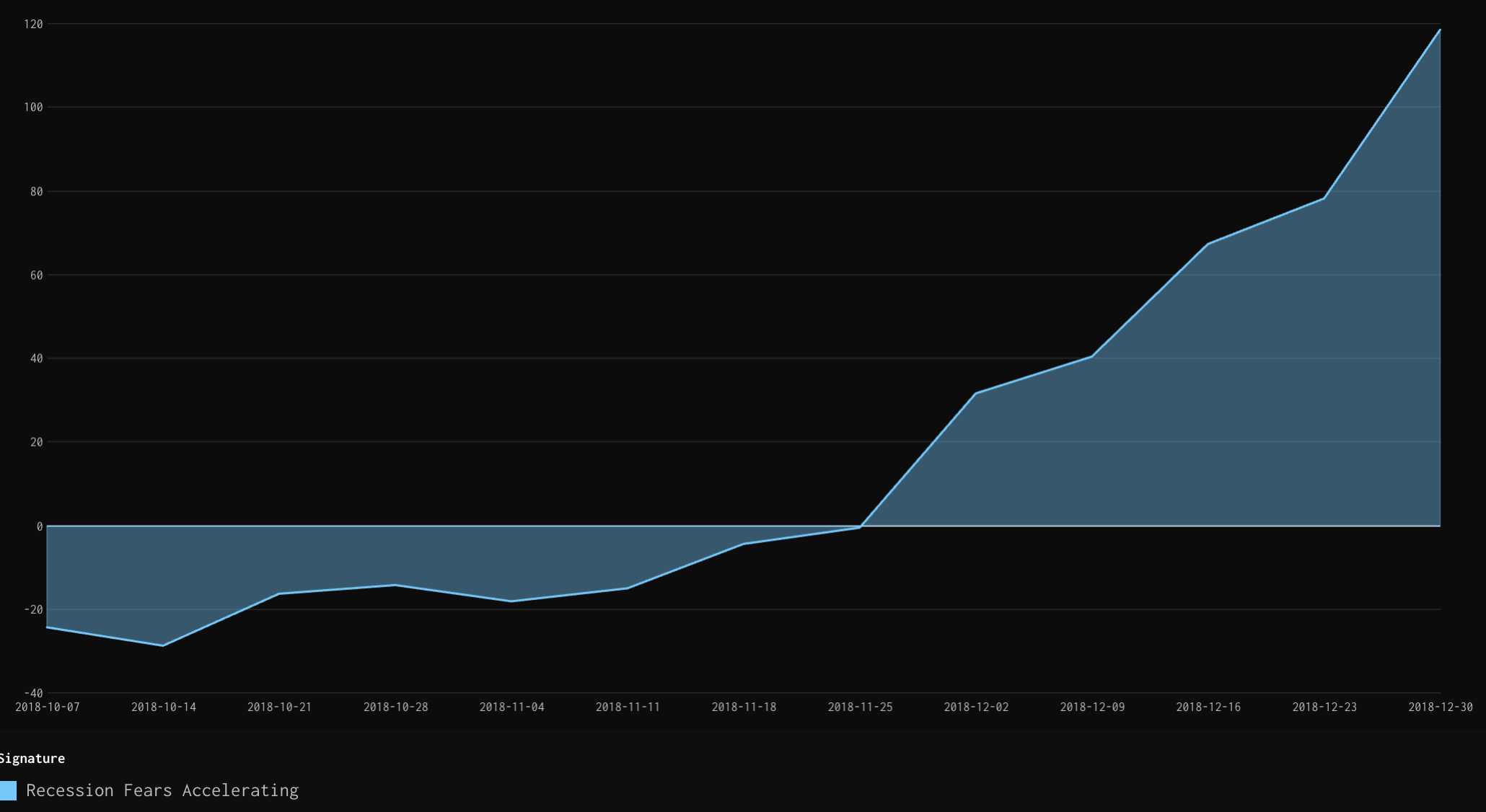The width and height of the screenshot is (1486, 812).
Task: Click the blue Recession Fears legend swatch
Action: click(8, 790)
